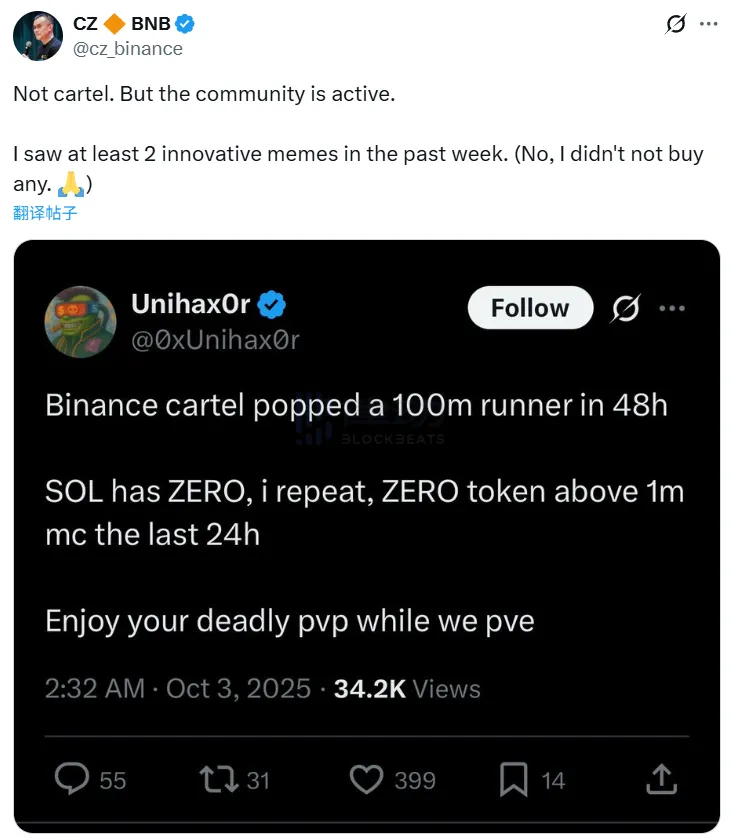Open the 翻译帖子 translate link
The height and width of the screenshot is (838, 740).
click(x=44, y=213)
